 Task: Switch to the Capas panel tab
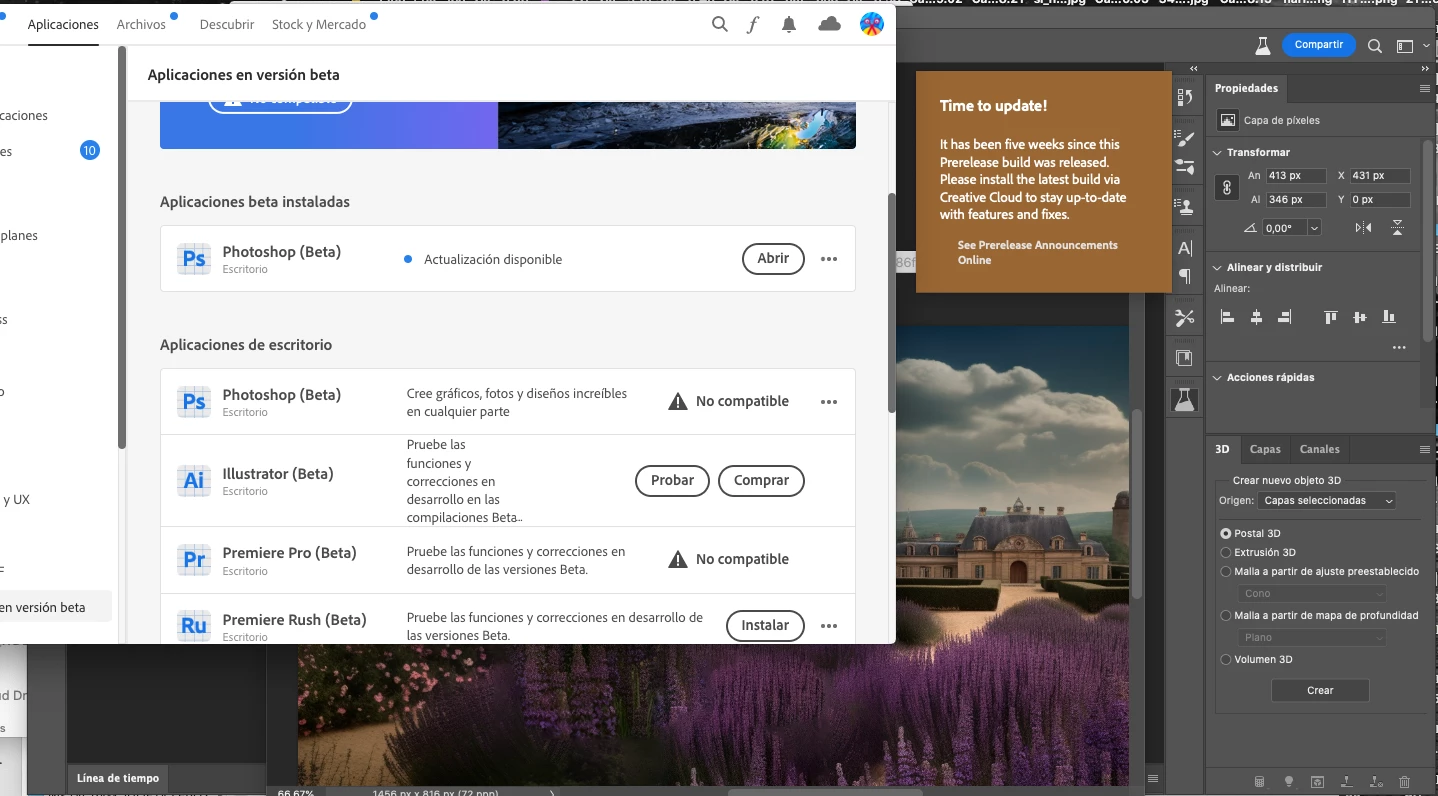[x=1265, y=450]
